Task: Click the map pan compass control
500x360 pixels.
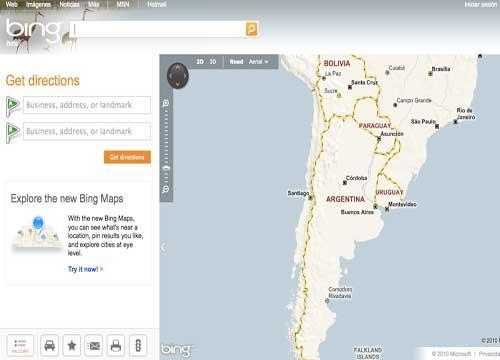Action: coord(178,76)
